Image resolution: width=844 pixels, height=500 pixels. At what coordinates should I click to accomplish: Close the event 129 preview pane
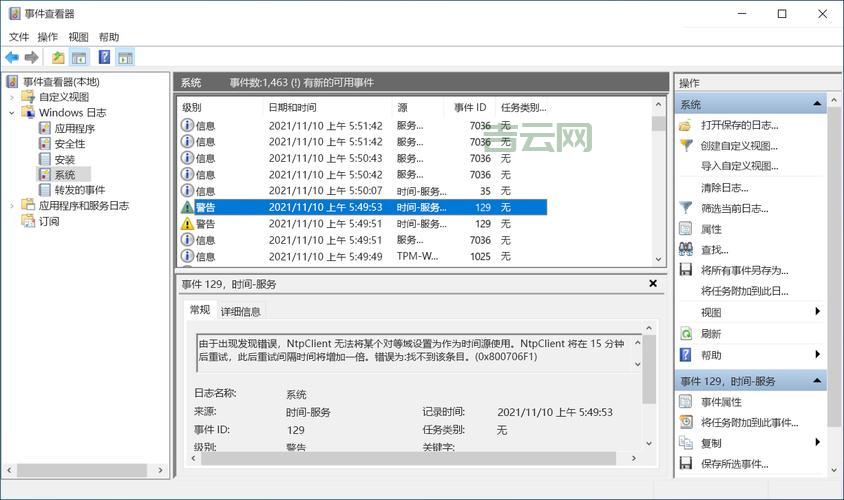tap(653, 283)
